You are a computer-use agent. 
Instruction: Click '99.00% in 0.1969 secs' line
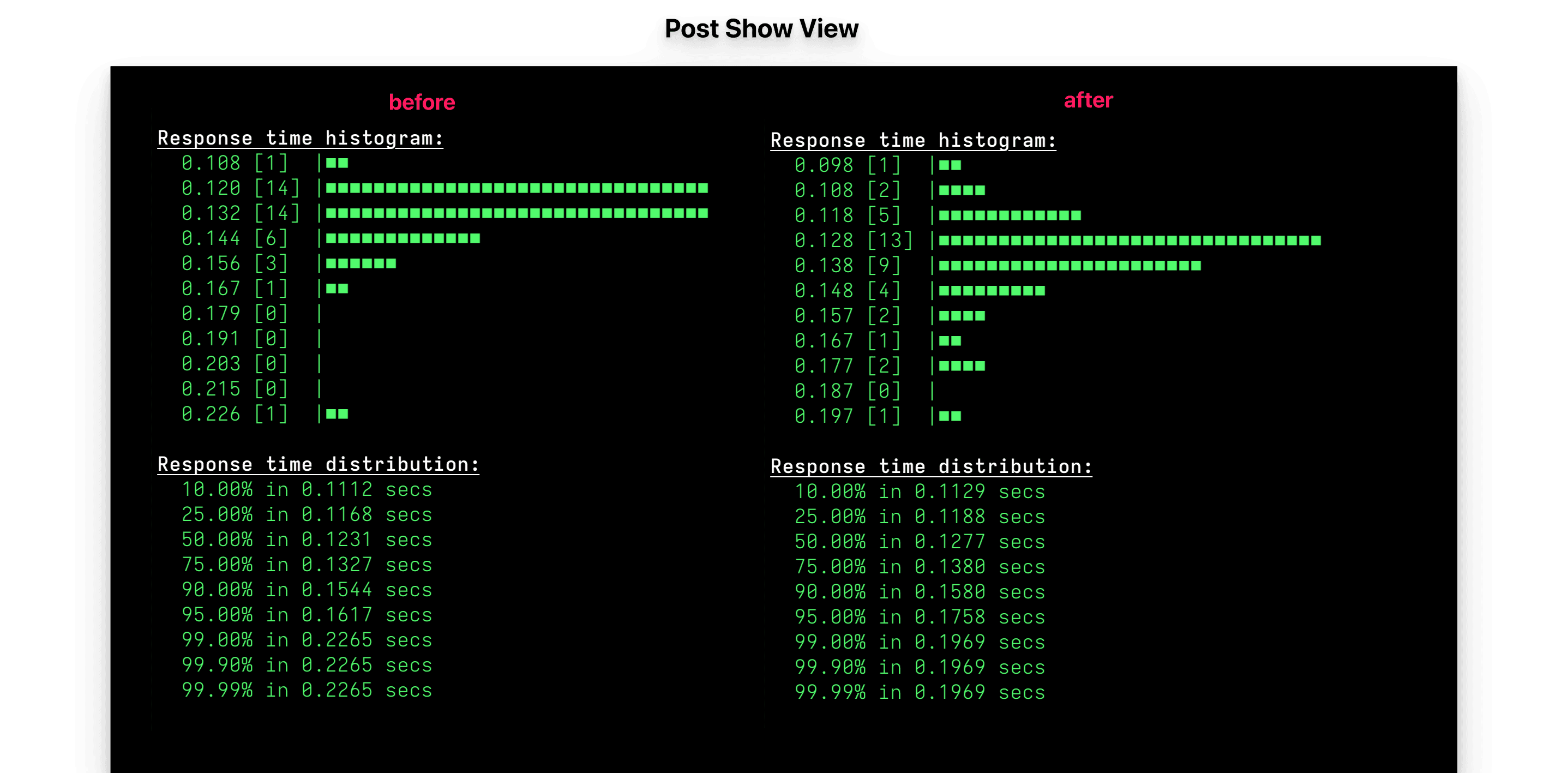(x=920, y=642)
